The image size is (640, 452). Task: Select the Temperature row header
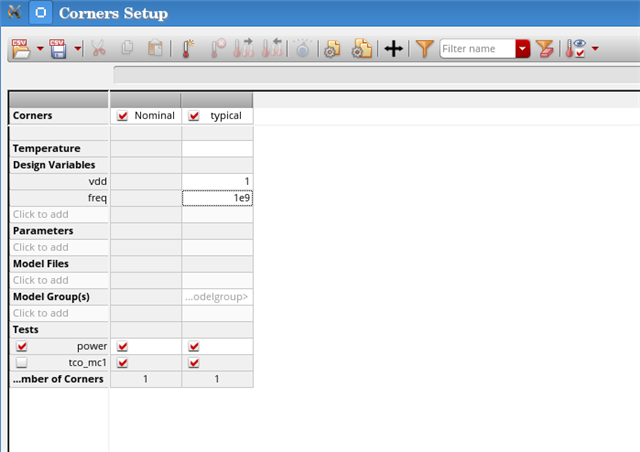[x=59, y=148]
